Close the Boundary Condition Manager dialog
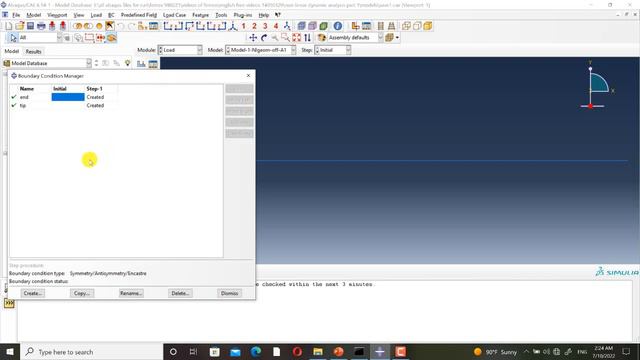640x360 pixels. click(x=248, y=76)
